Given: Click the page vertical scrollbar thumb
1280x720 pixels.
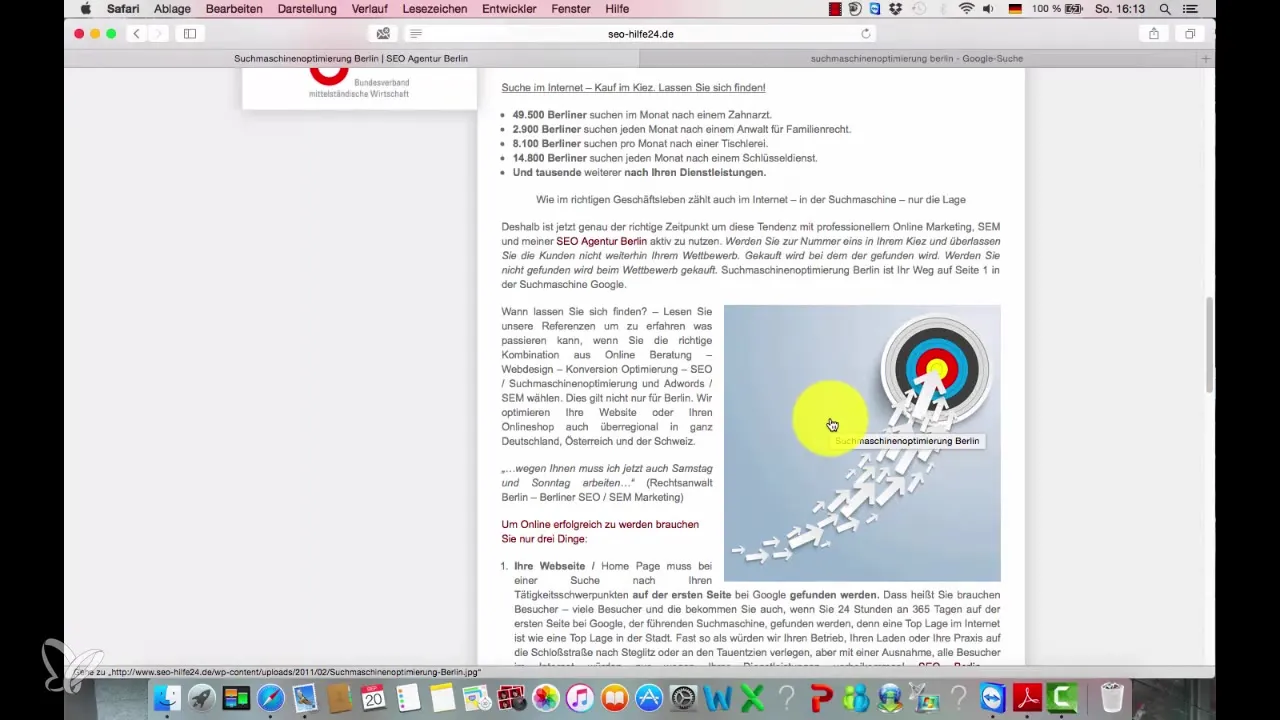Looking at the screenshot, I should click(1210, 345).
